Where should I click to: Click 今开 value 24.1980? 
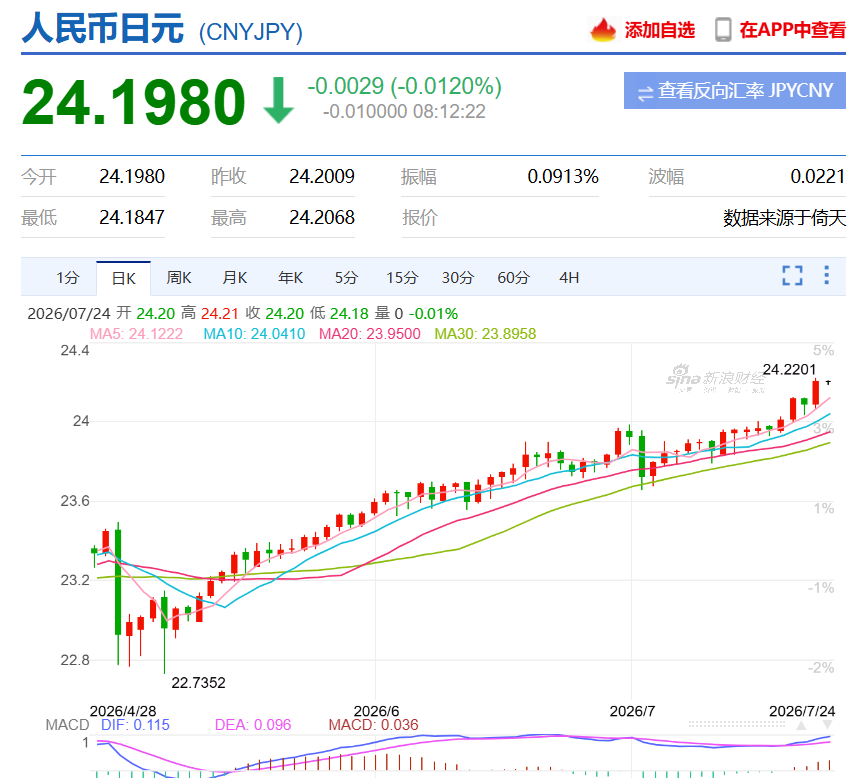132,177
